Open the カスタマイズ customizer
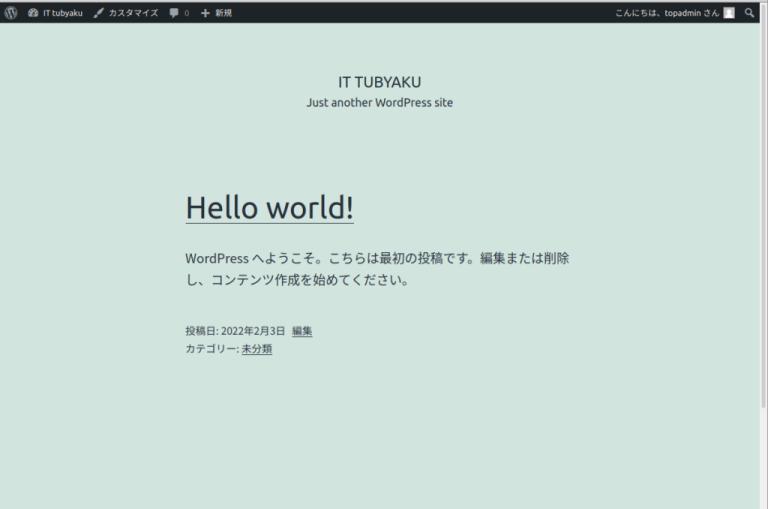 (126, 13)
